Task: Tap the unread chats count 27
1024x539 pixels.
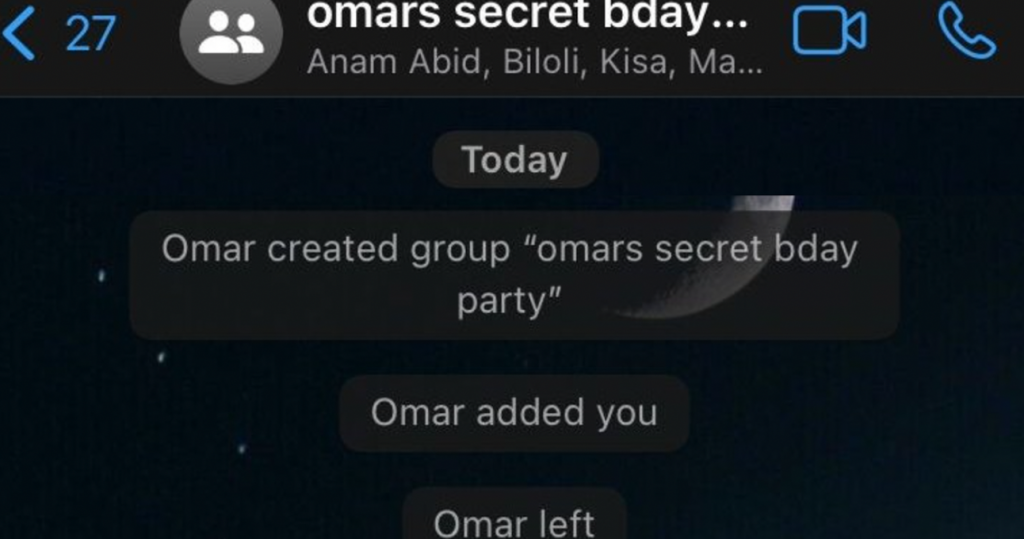Action: tap(90, 35)
